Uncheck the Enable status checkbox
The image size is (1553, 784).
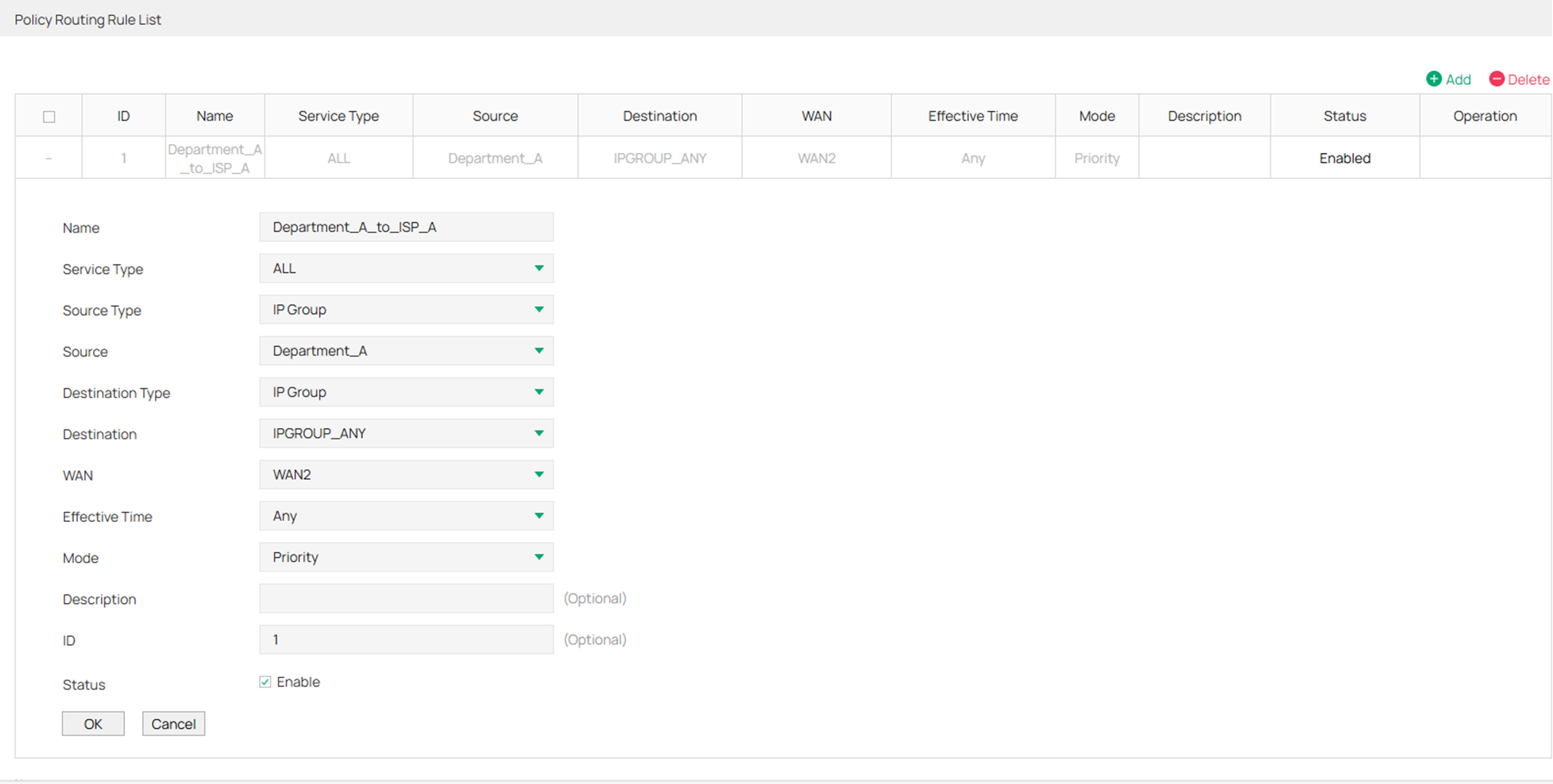[264, 682]
